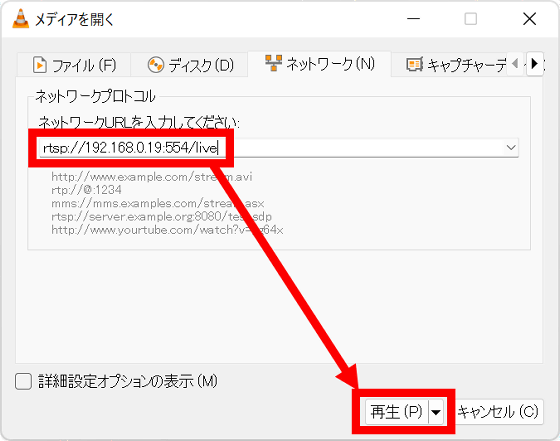This screenshot has width=560, height=441.
Task: Click the network icon on ネットワーク tab
Action: (274, 63)
